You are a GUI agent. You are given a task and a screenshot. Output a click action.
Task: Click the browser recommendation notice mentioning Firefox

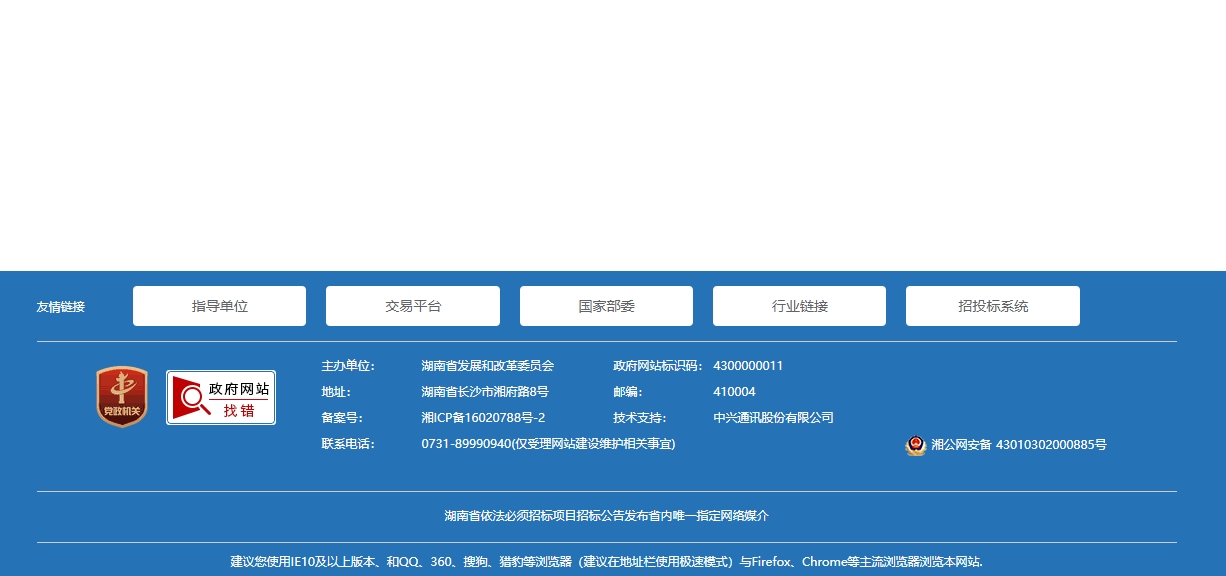point(606,562)
